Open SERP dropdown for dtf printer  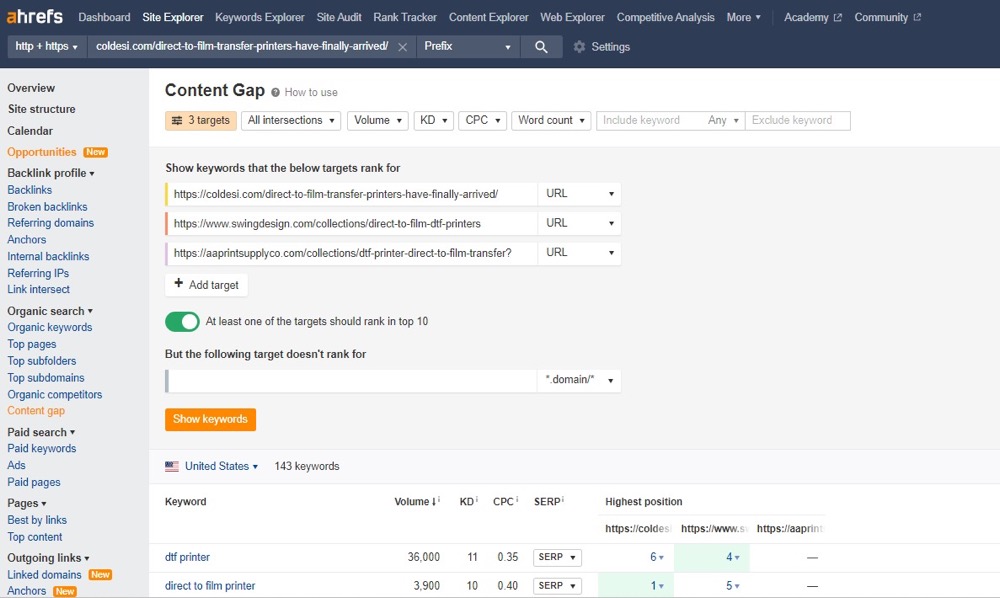pos(557,557)
